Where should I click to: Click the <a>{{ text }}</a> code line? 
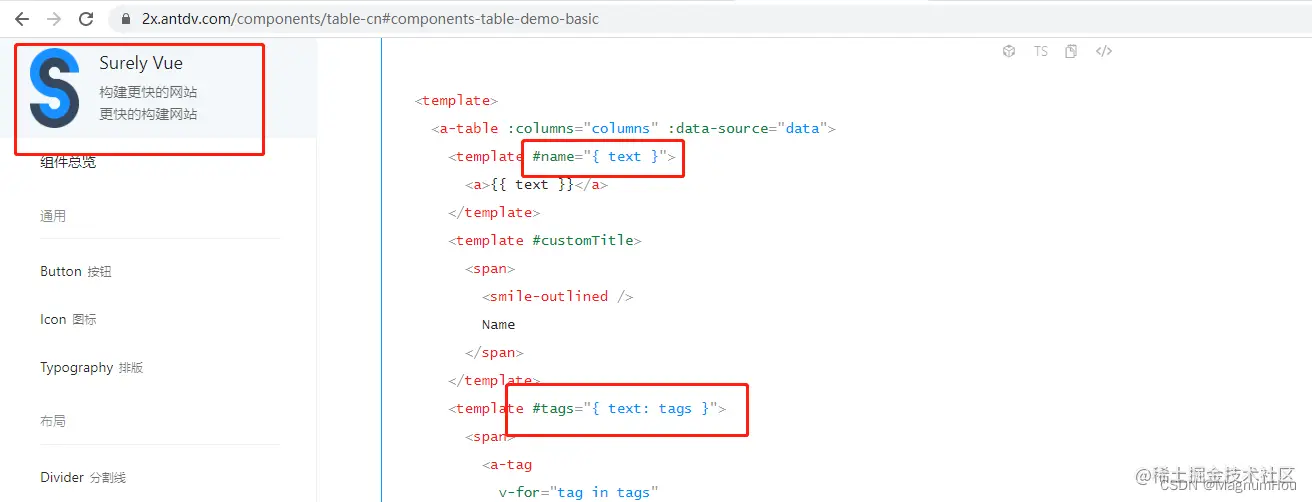(536, 185)
